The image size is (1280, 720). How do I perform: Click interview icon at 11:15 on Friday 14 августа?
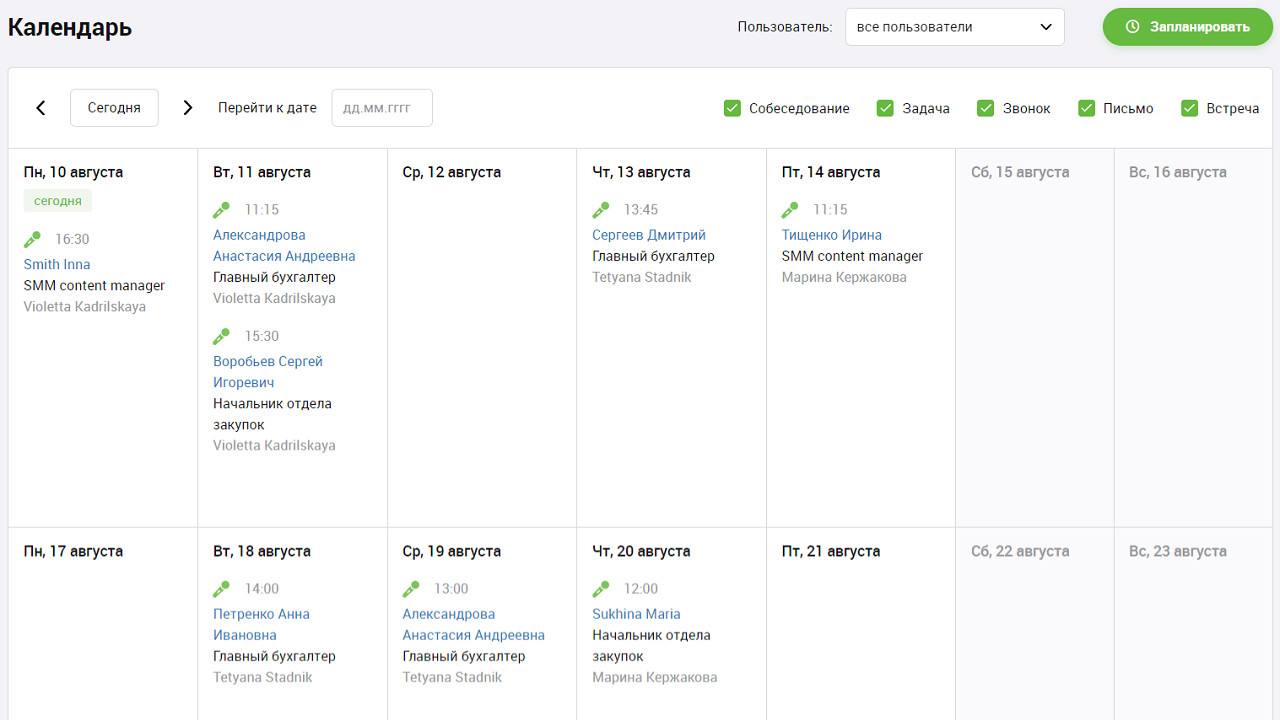coord(790,210)
